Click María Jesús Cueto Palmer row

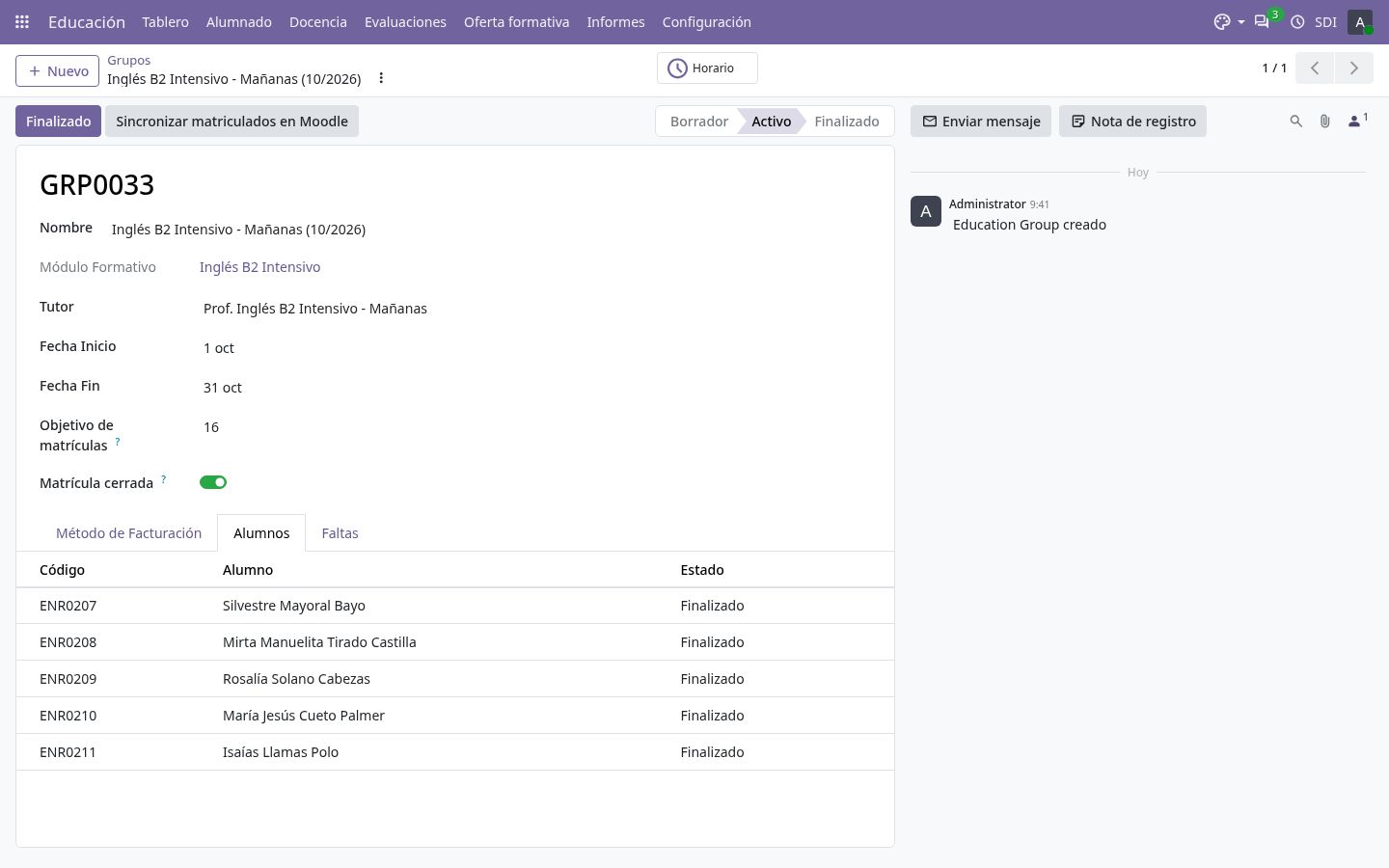click(455, 716)
